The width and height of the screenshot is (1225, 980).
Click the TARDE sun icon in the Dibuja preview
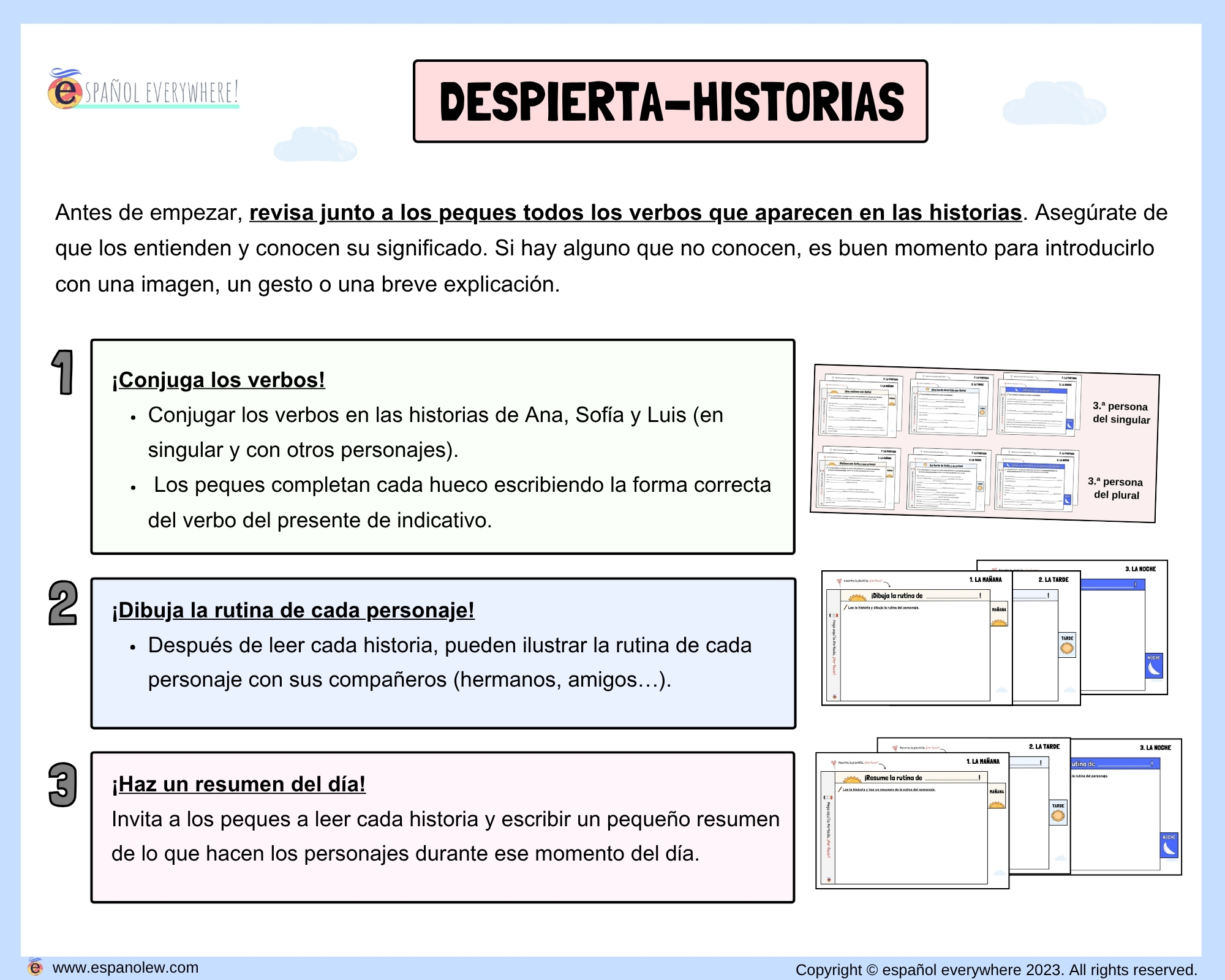tap(1067, 646)
